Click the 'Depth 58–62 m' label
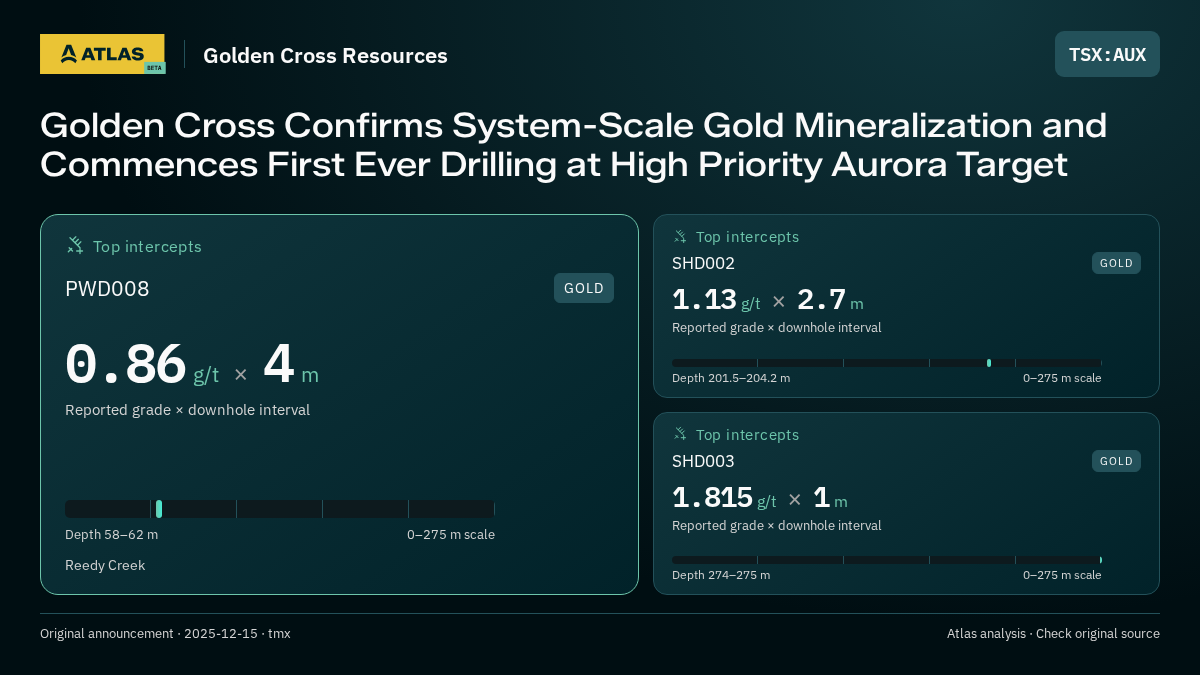Image resolution: width=1200 pixels, height=675 pixels. (x=111, y=534)
